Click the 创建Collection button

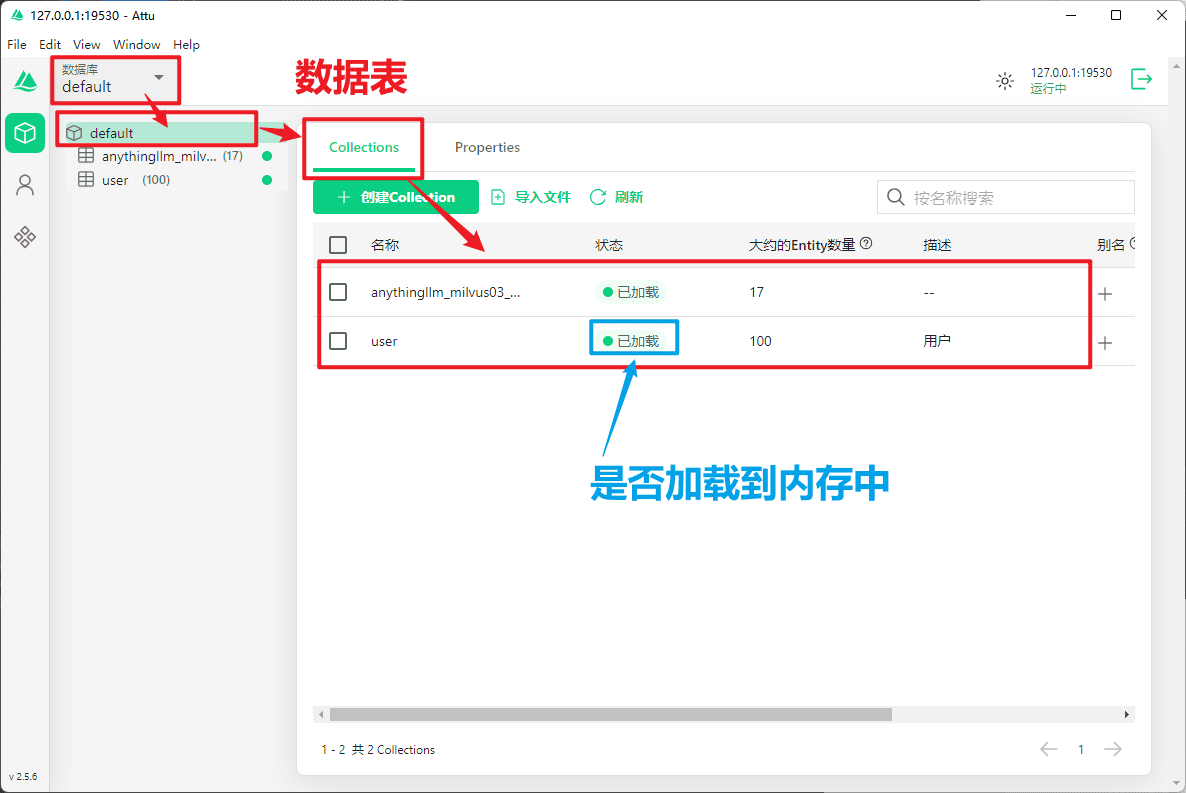396,197
